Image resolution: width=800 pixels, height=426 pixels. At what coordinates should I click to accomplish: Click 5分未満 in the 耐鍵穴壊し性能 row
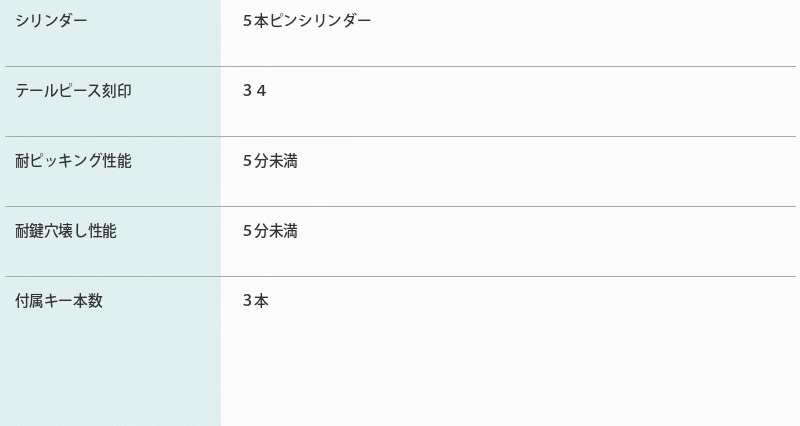(x=270, y=231)
